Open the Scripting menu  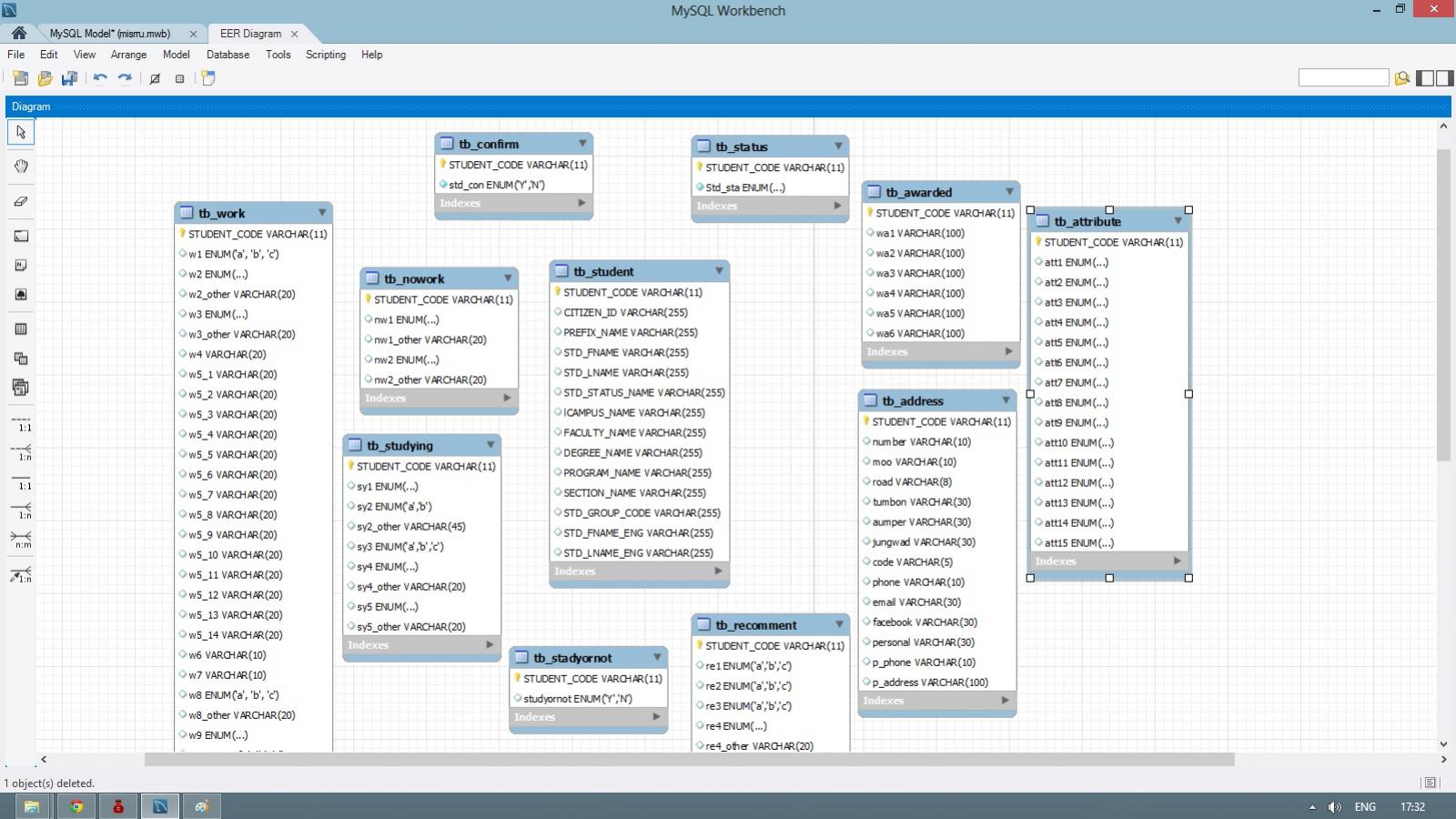(x=326, y=55)
